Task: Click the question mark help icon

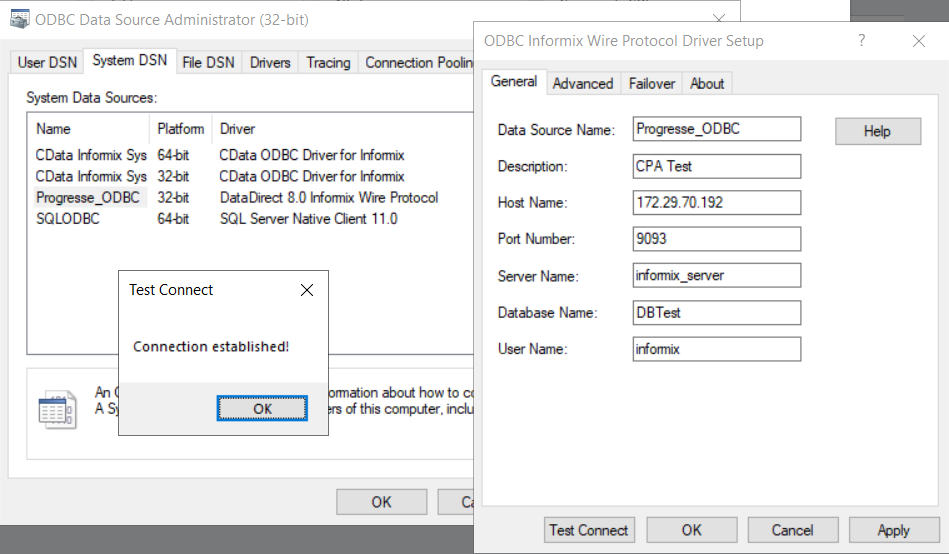Action: point(862,41)
